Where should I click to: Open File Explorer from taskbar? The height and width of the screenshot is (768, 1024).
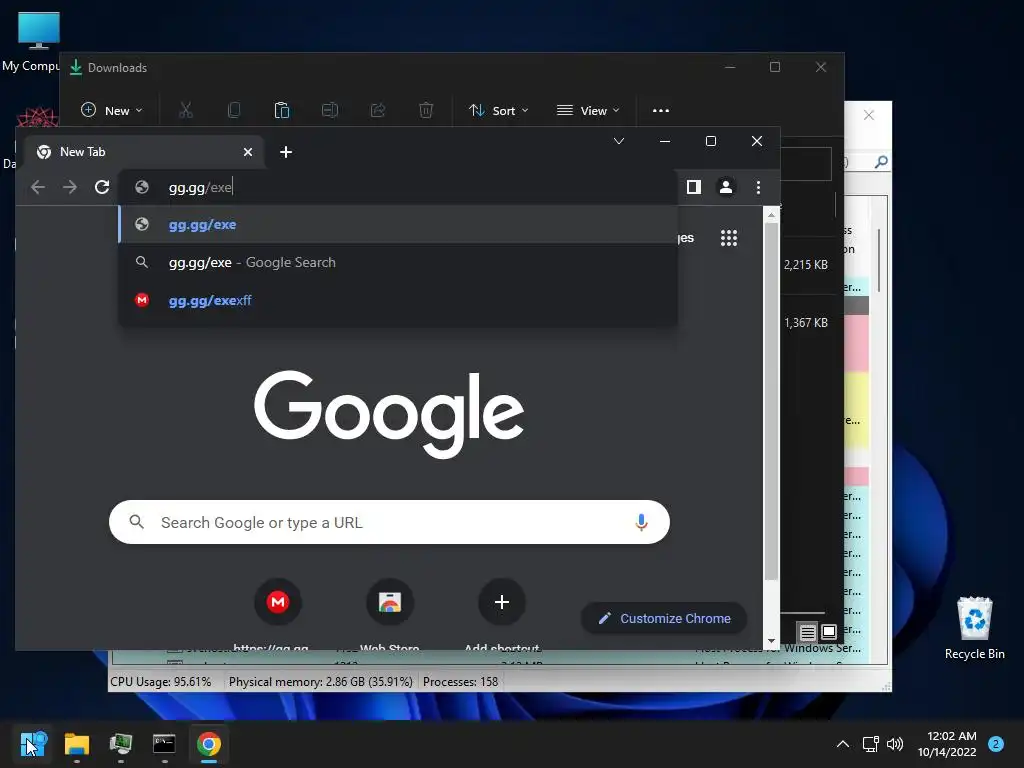[77, 744]
